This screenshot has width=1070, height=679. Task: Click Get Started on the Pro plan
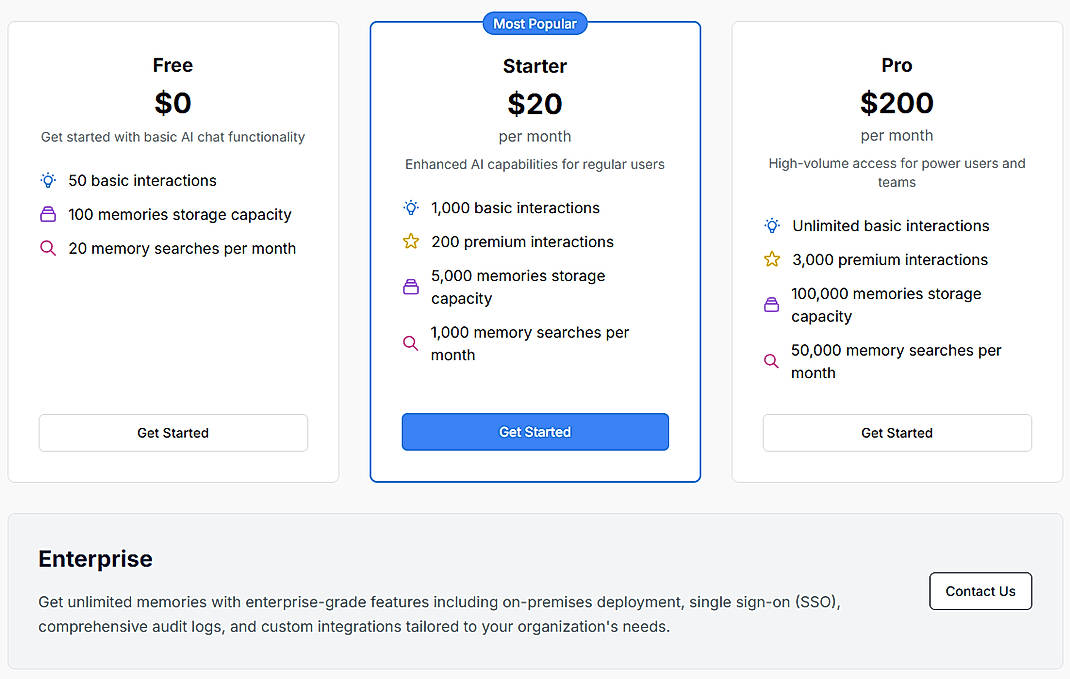pos(896,433)
